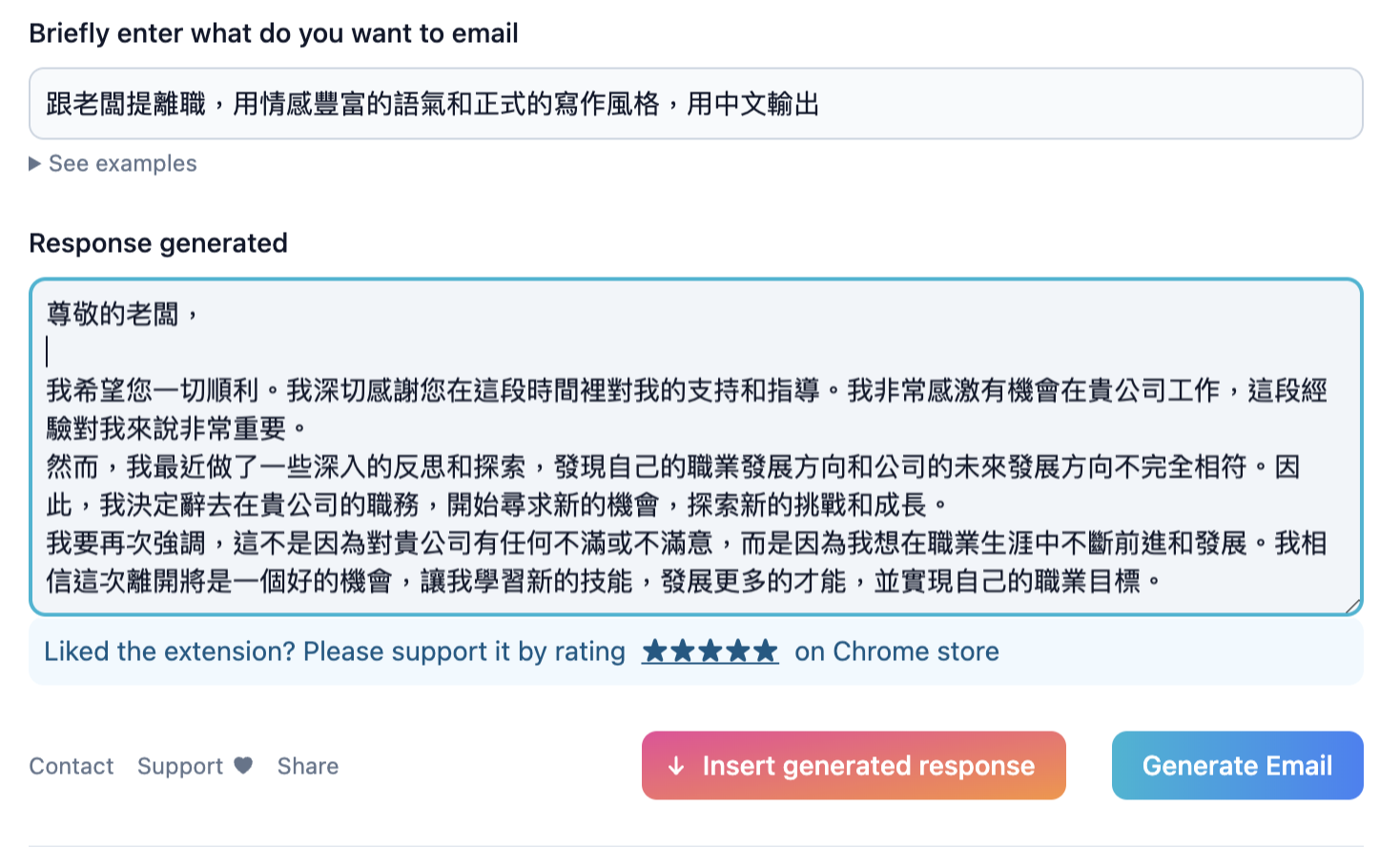
Task: Open the Contact link
Action: tap(71, 765)
